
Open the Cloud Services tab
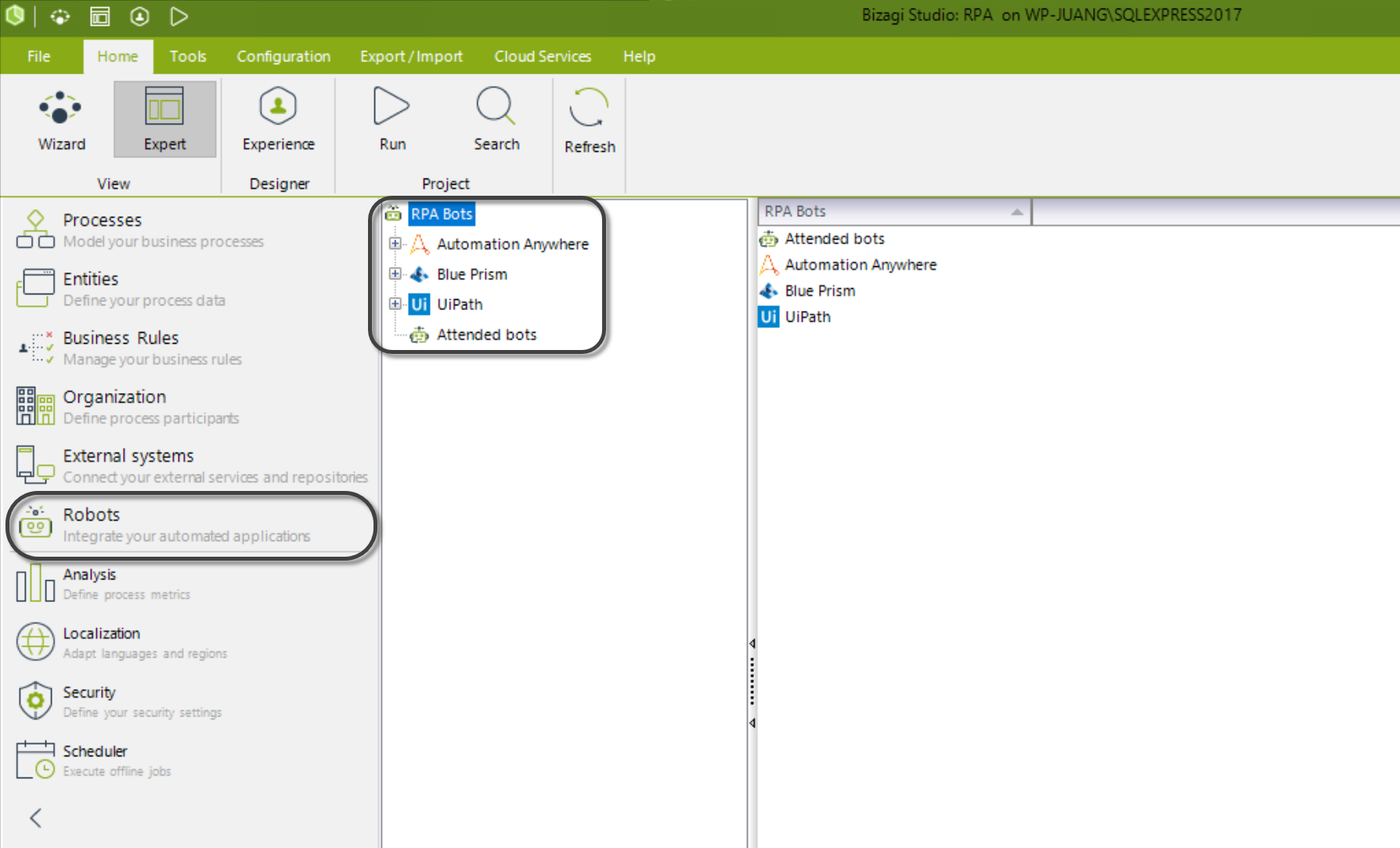tap(543, 56)
